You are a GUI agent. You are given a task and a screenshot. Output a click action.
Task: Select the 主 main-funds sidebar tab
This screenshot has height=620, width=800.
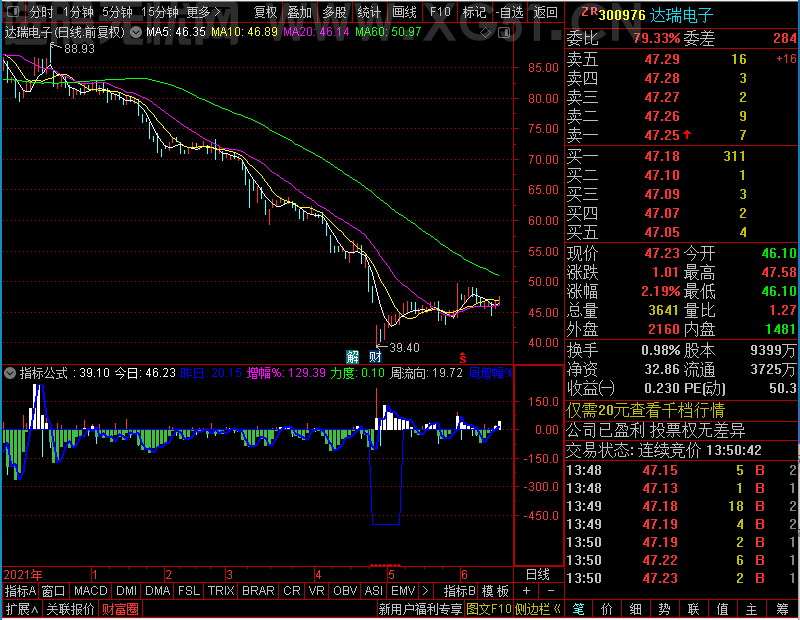click(752, 609)
